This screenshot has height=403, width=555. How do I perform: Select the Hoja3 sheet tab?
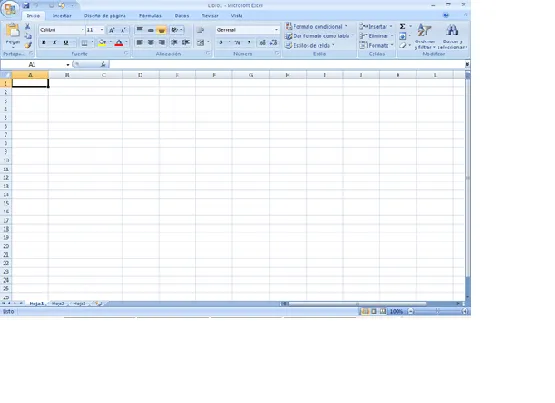80,304
